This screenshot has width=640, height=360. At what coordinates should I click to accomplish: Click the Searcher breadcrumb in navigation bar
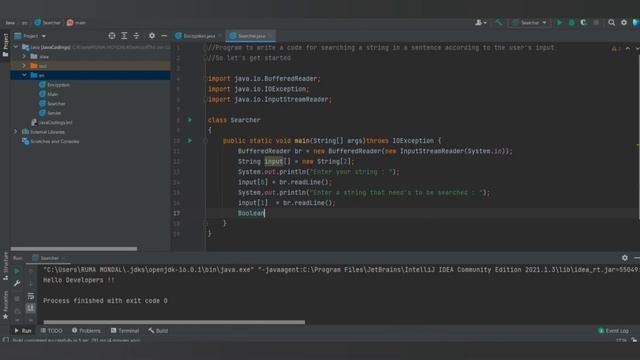click(48, 22)
